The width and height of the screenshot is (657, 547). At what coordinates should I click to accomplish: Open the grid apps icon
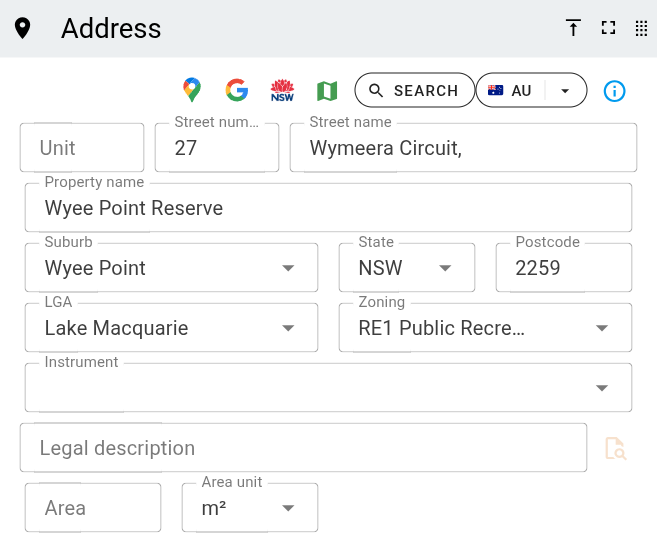tap(641, 29)
